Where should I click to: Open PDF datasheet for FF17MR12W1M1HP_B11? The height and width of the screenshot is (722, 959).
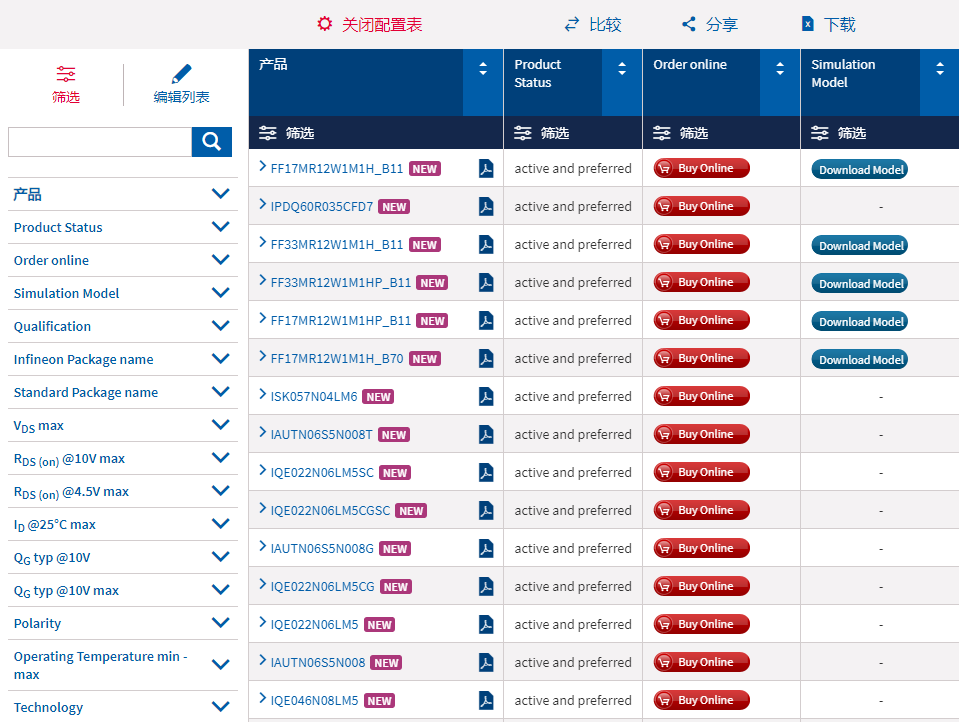click(486, 320)
